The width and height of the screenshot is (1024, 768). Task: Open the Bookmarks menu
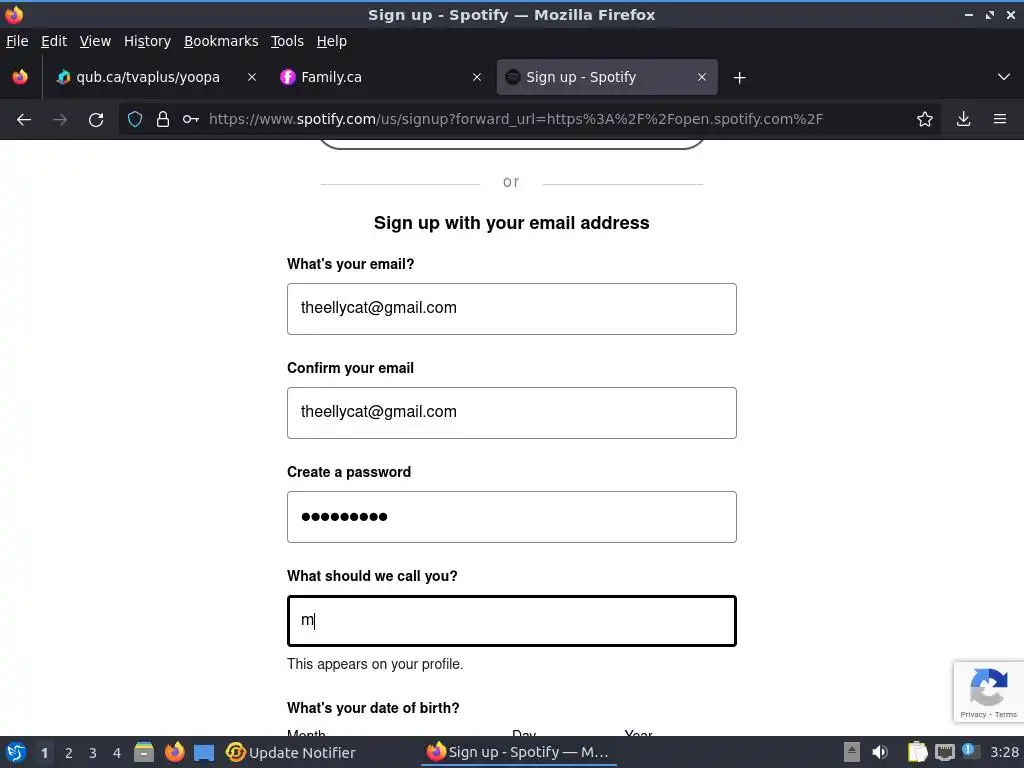[x=221, y=41]
